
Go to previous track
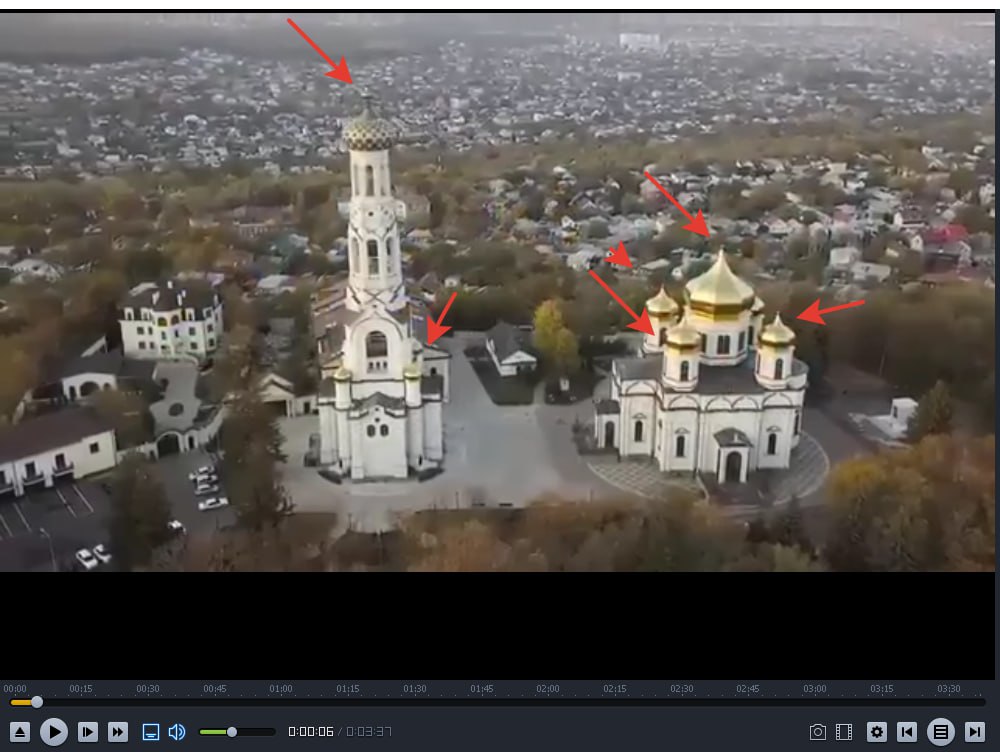[907, 732]
